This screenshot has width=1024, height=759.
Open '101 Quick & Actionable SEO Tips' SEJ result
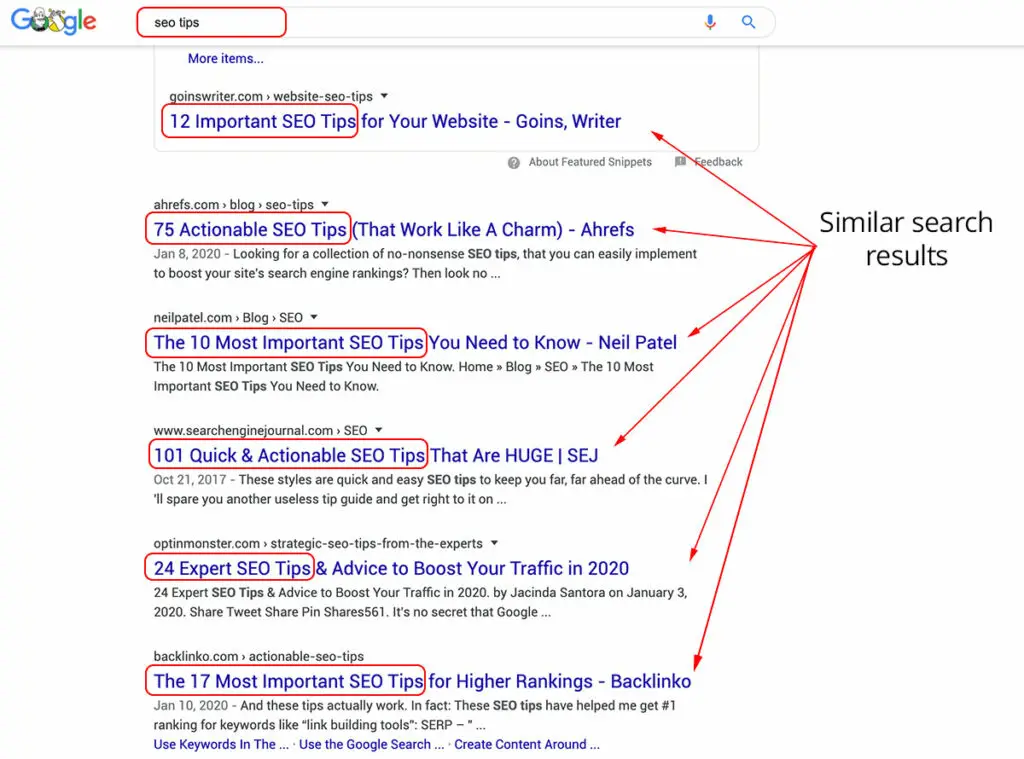376,456
